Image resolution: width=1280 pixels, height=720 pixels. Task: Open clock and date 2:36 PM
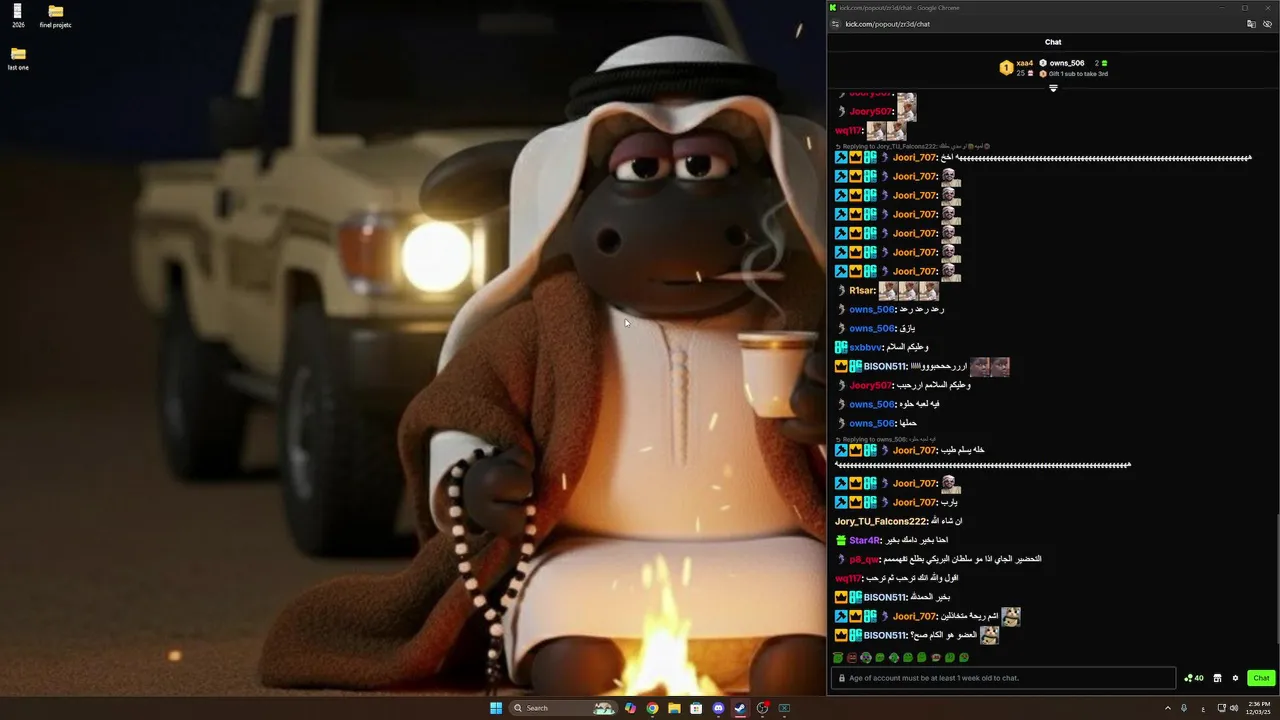1256,708
